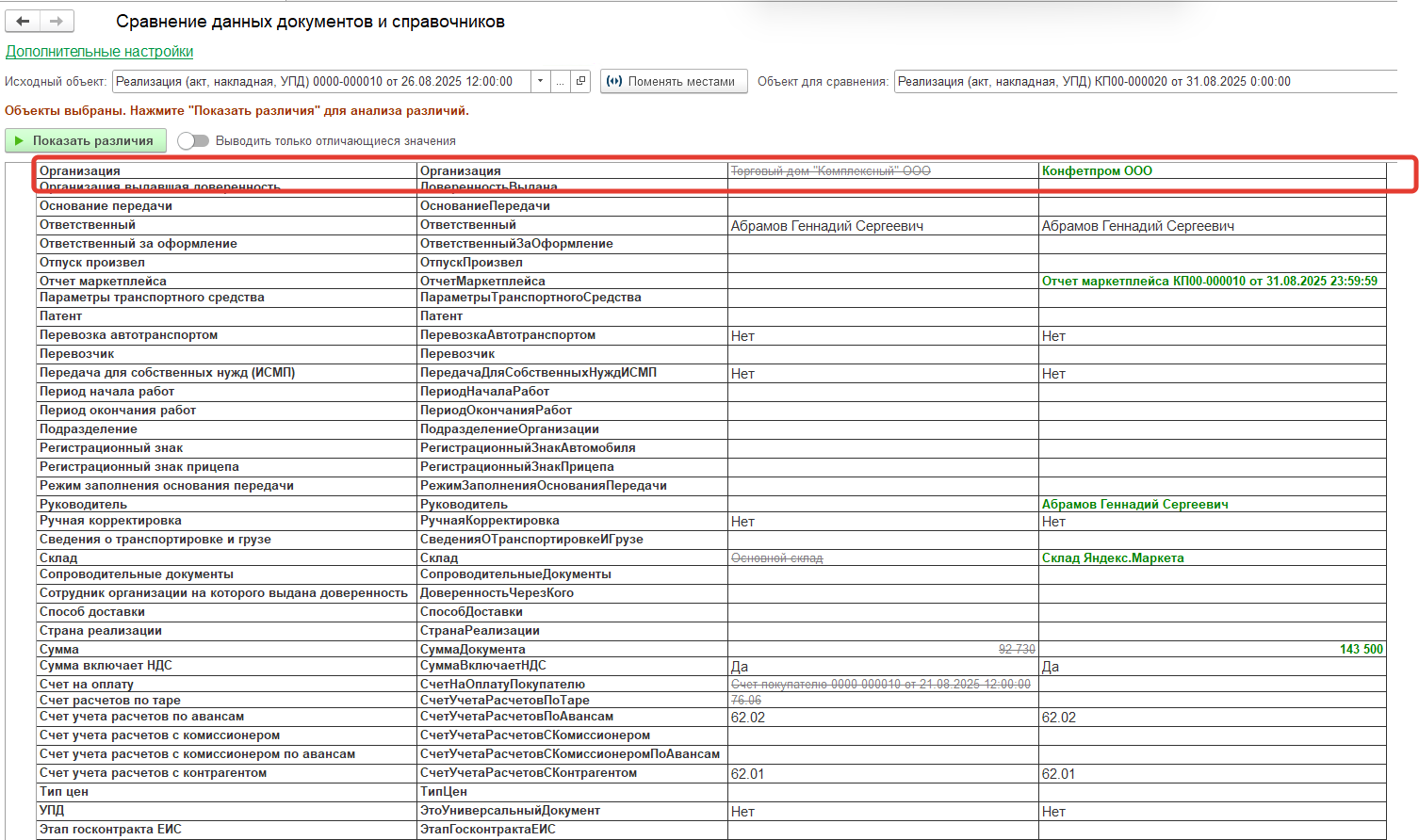The image size is (1419, 840).
Task: Select the struck-through Счет покупателю 0000-000010 value
Action: click(x=883, y=684)
